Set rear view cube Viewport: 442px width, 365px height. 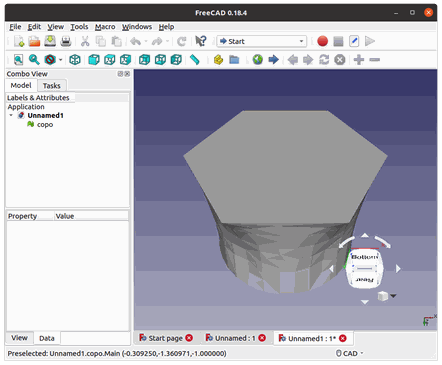[144, 60]
